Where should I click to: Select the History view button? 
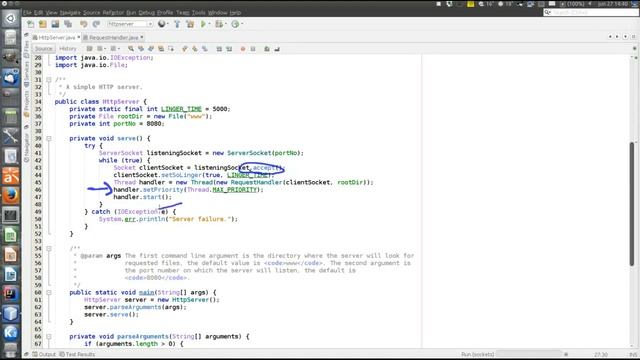(68, 49)
